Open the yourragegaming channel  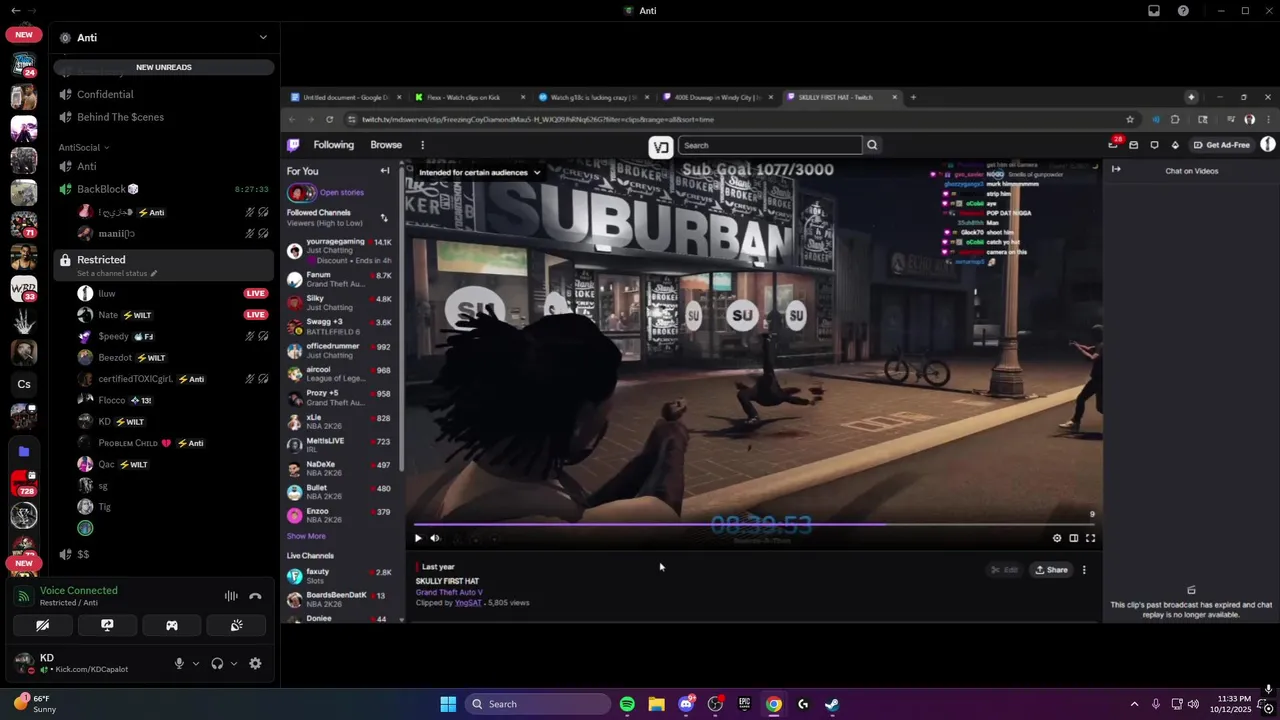pos(340,251)
